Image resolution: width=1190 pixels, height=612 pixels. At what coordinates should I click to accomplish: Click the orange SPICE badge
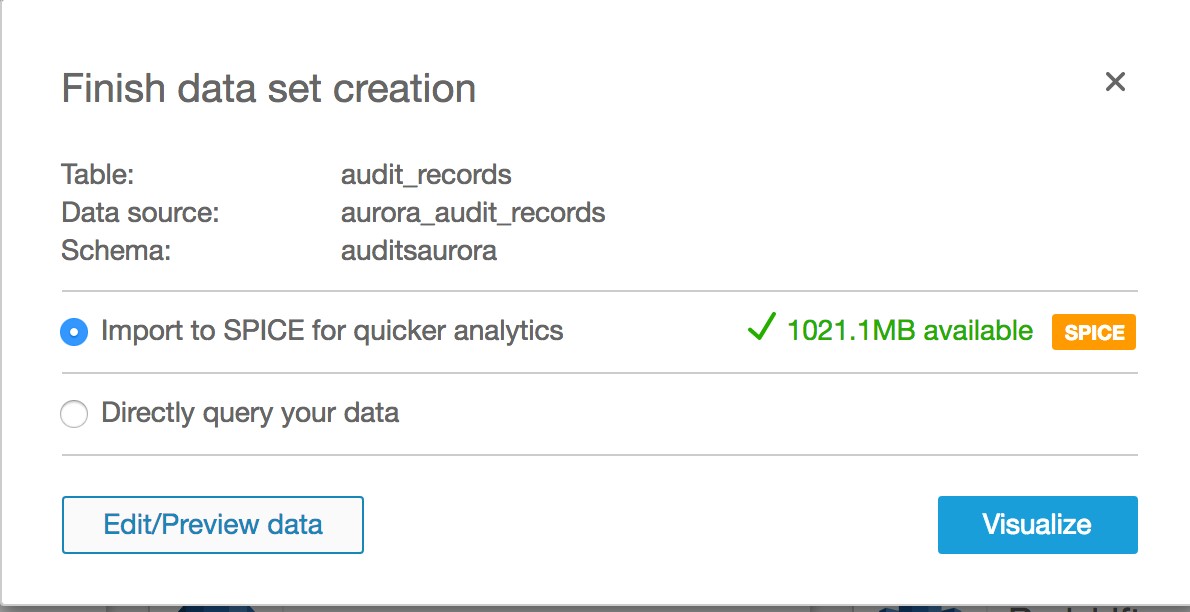[x=1094, y=332]
